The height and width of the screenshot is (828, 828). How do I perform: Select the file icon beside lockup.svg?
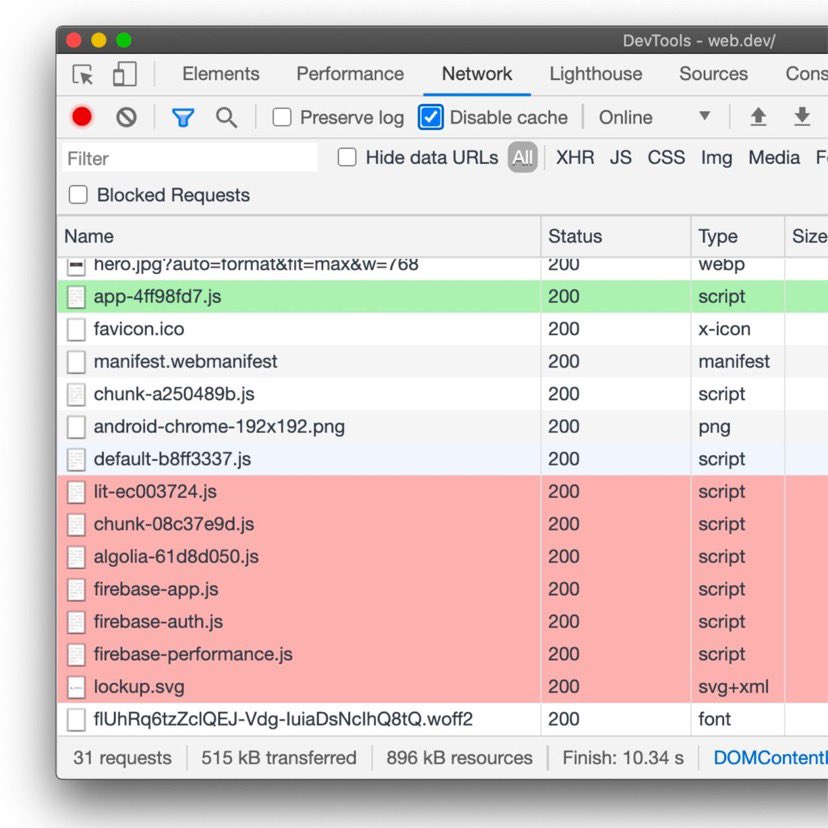coord(76,687)
